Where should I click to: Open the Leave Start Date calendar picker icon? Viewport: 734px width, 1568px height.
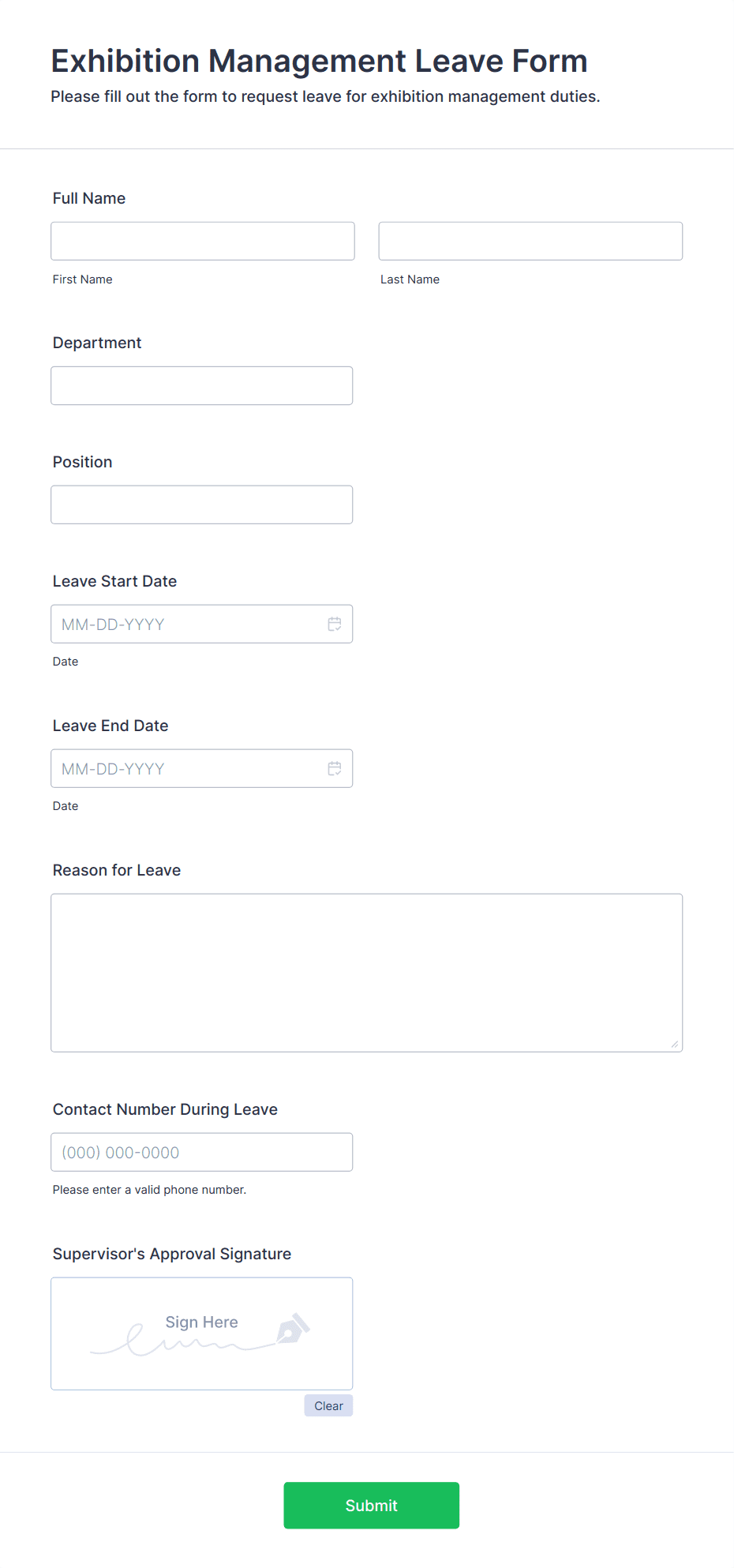[x=335, y=624]
